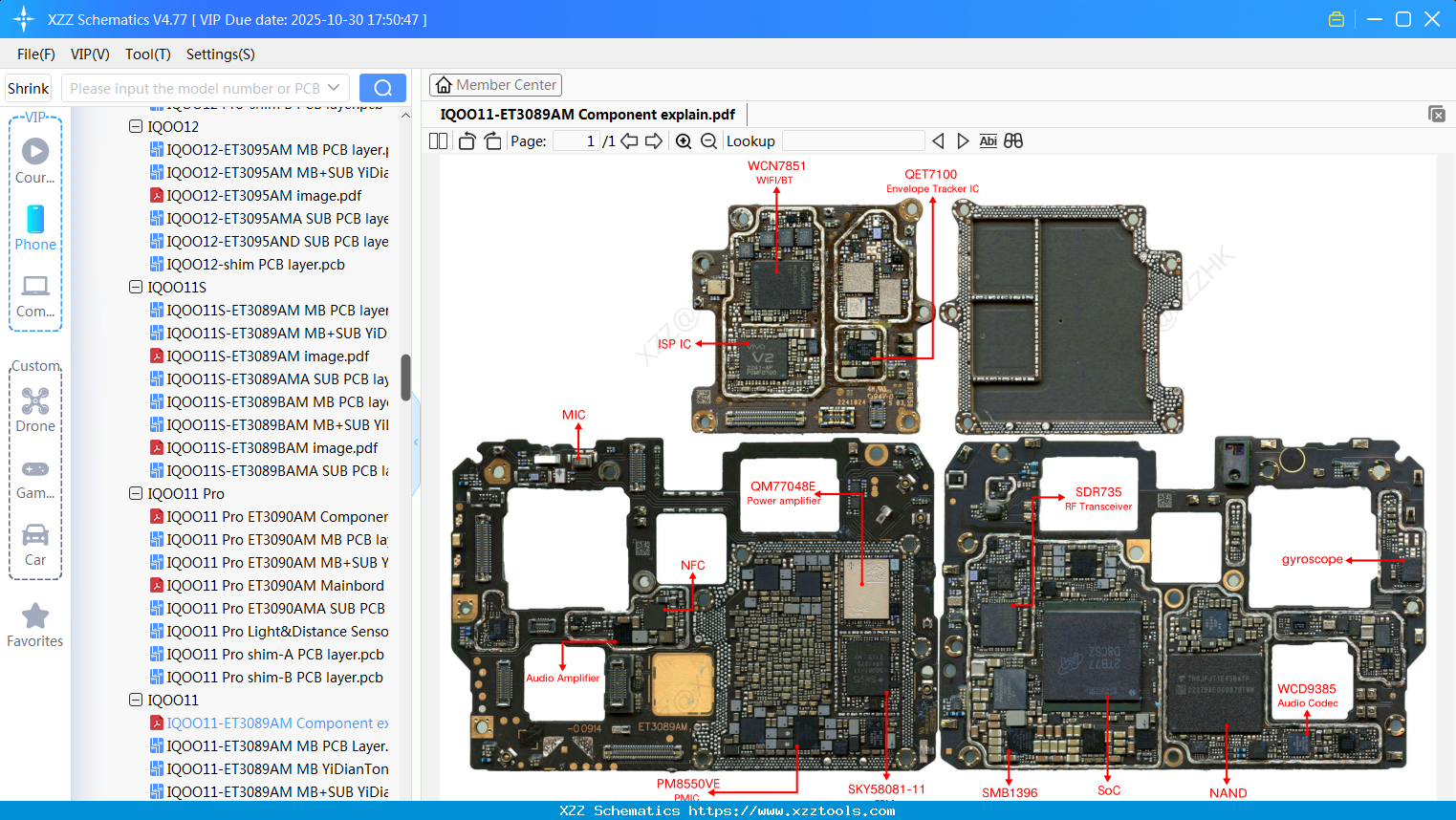The height and width of the screenshot is (820, 1456).
Task: Open the binoculars search tool
Action: click(1013, 140)
